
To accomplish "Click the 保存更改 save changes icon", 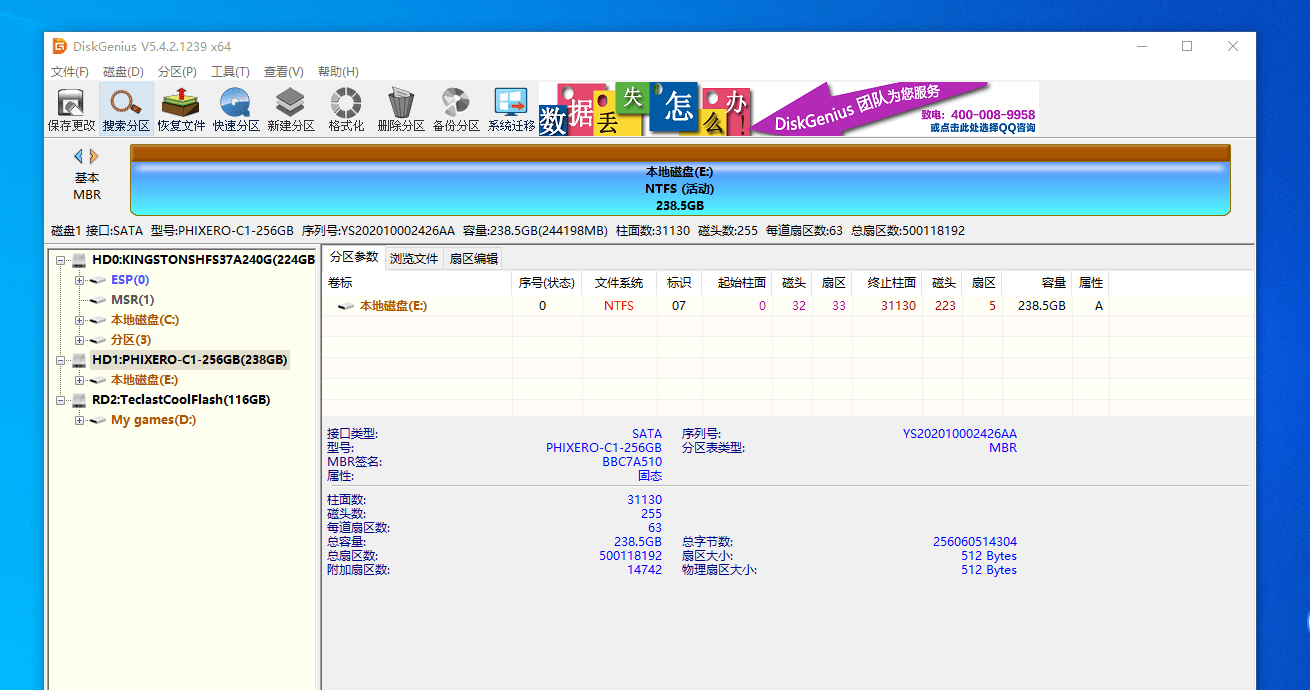I will 71,109.
